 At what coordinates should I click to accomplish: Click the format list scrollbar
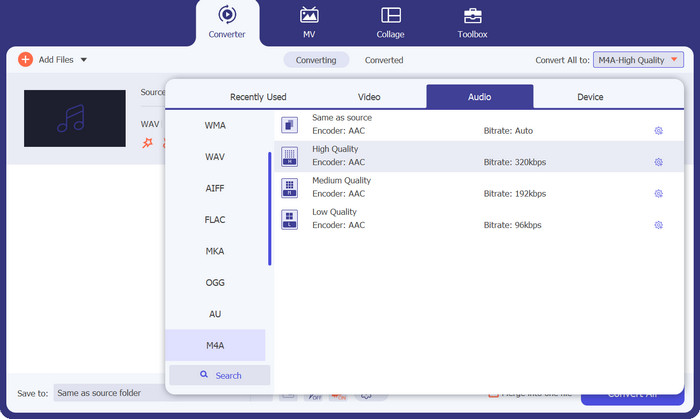(x=270, y=209)
